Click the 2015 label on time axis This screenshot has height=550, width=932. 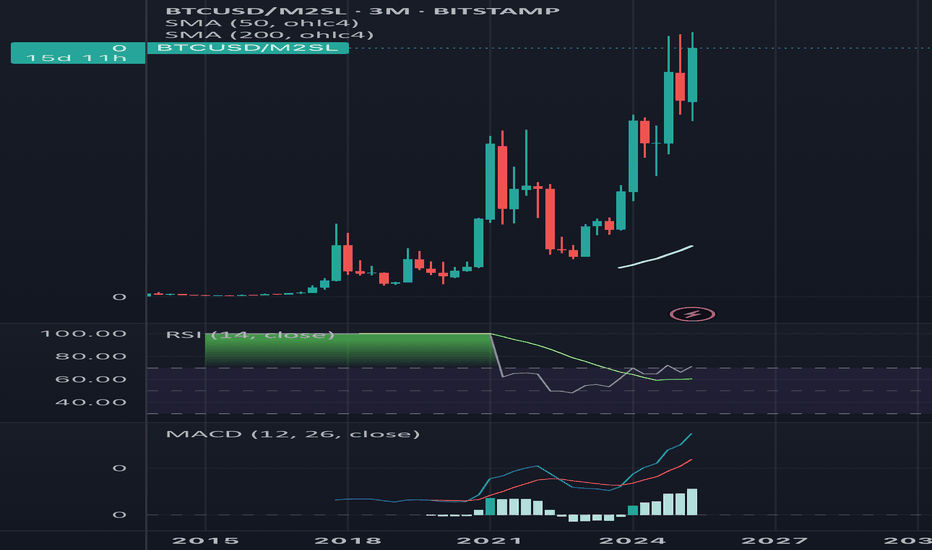[205, 540]
